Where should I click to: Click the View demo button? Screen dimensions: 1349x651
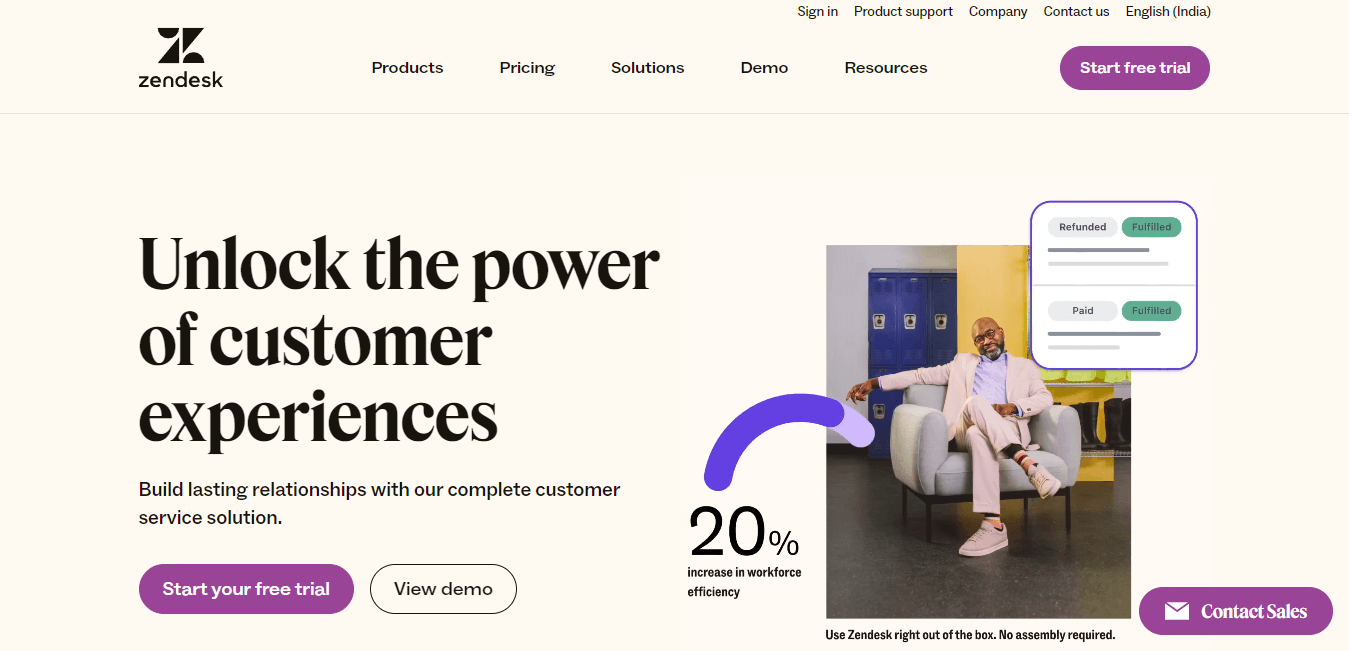(x=443, y=589)
